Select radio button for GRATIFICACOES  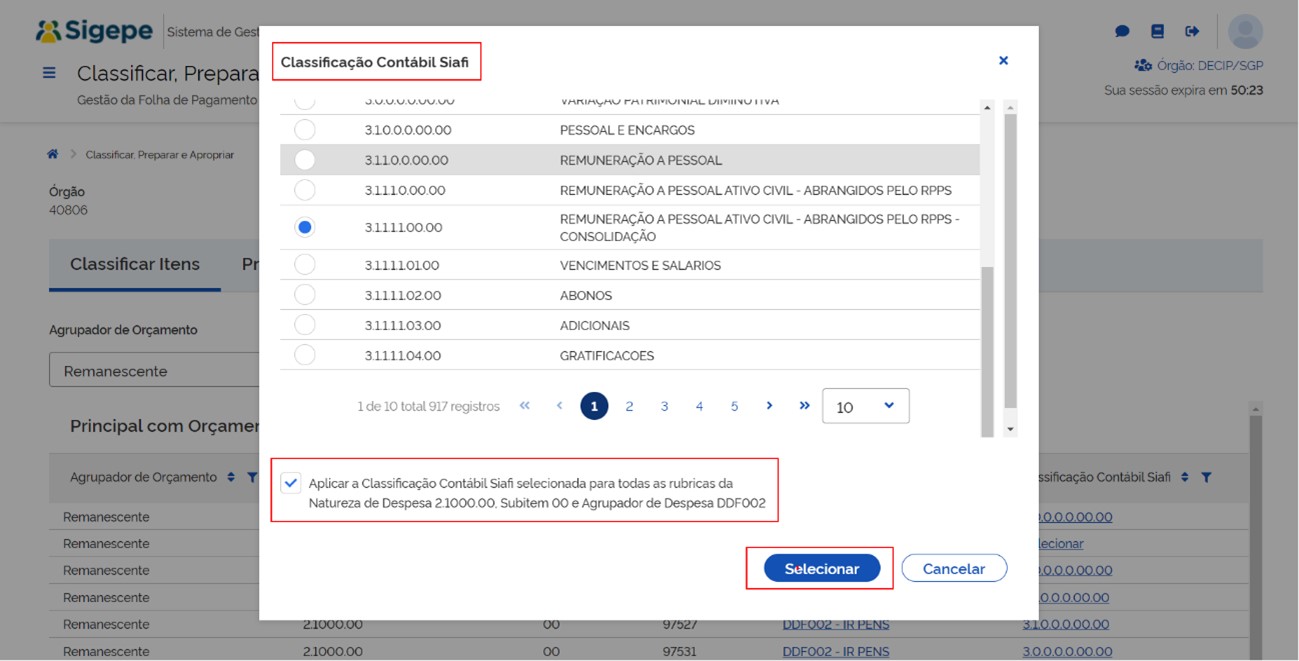point(305,355)
